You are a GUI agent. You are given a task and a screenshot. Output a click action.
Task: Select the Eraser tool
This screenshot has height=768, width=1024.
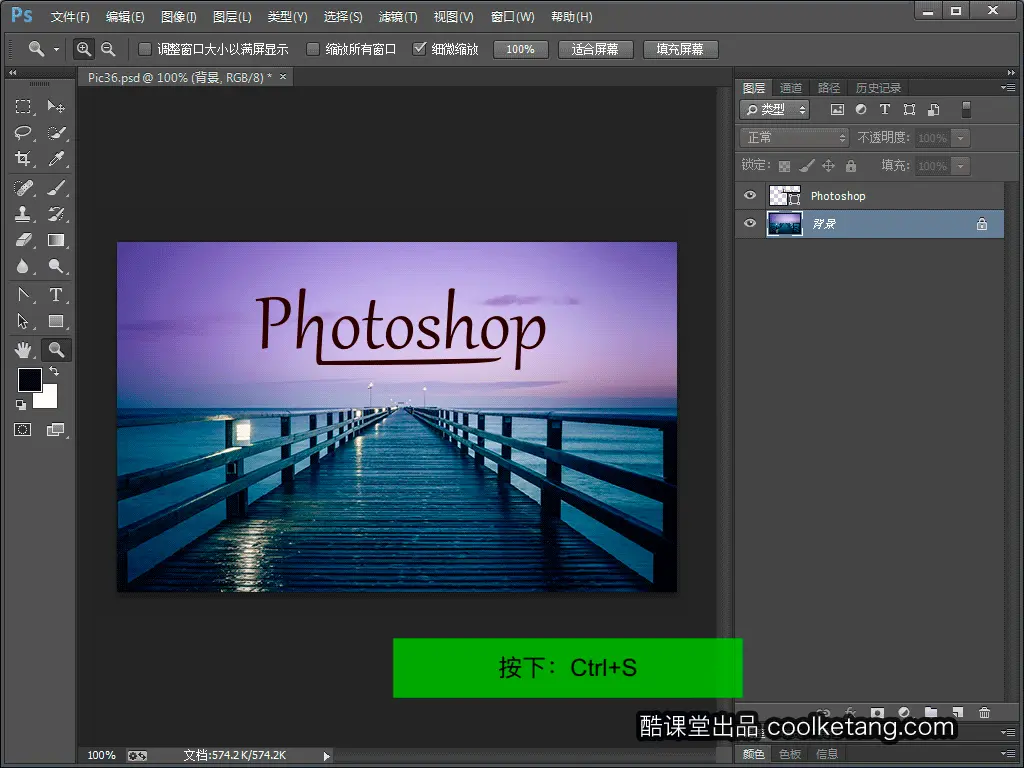click(x=23, y=240)
